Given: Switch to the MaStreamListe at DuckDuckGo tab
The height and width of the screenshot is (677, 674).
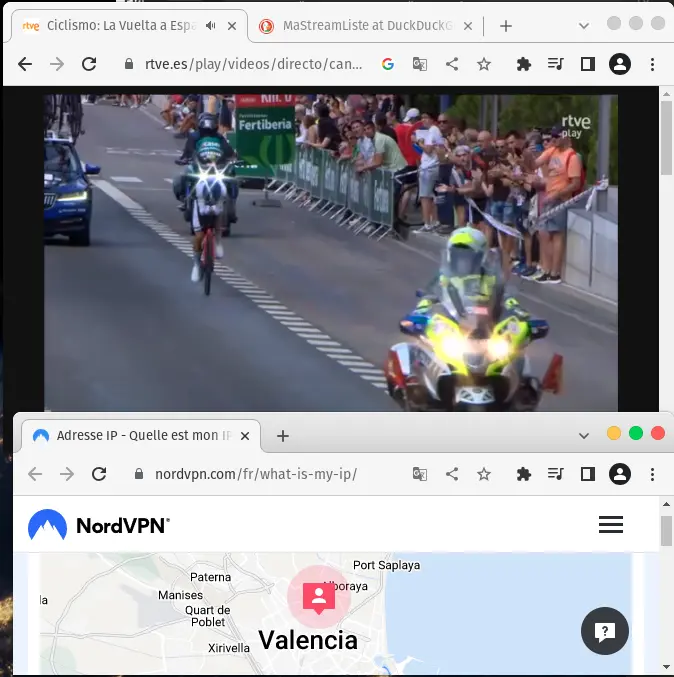Looking at the screenshot, I should click(x=365, y=26).
